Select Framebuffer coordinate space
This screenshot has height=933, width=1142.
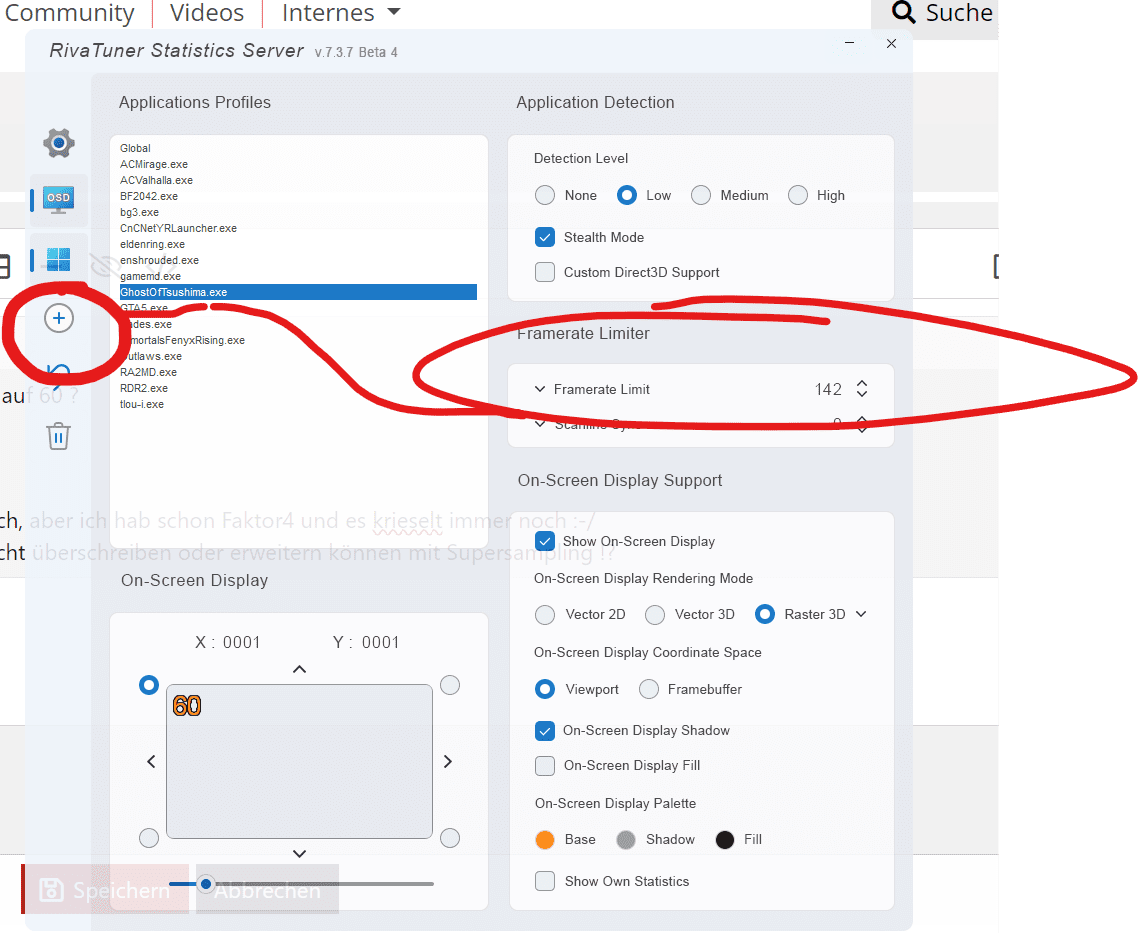tap(648, 689)
